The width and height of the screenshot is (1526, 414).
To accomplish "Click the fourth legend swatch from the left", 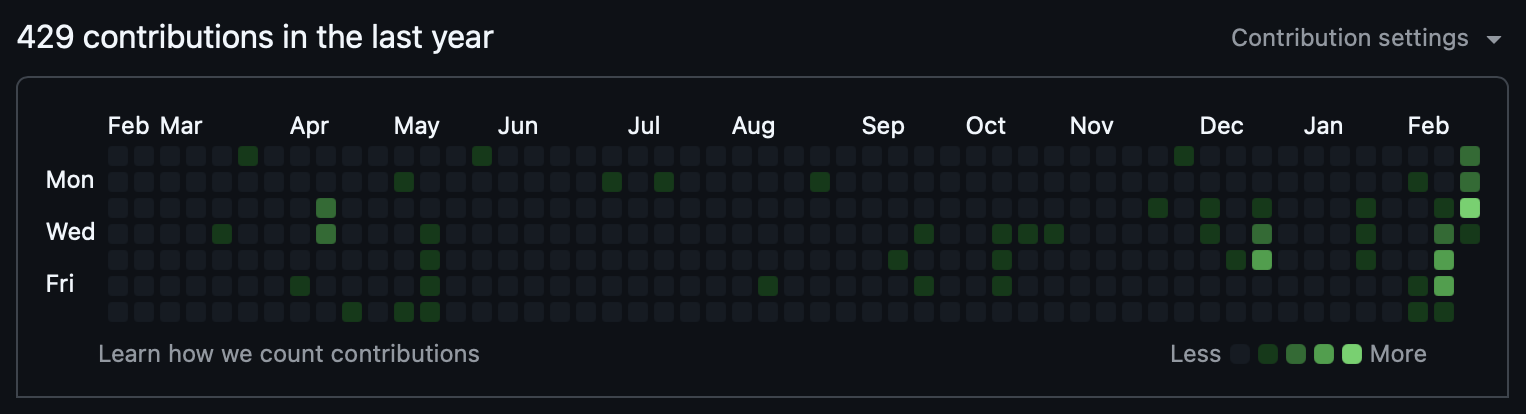I will coord(1324,354).
